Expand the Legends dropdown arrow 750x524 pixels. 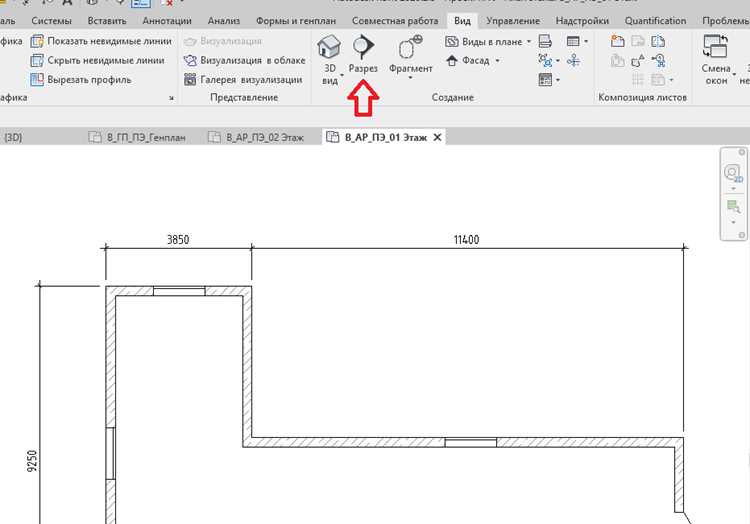(x=558, y=80)
